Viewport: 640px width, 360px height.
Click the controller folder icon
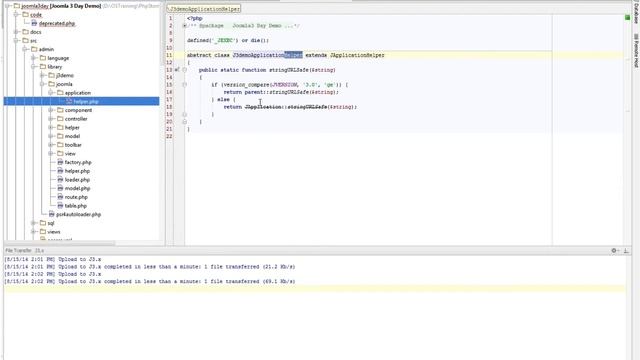pos(60,119)
